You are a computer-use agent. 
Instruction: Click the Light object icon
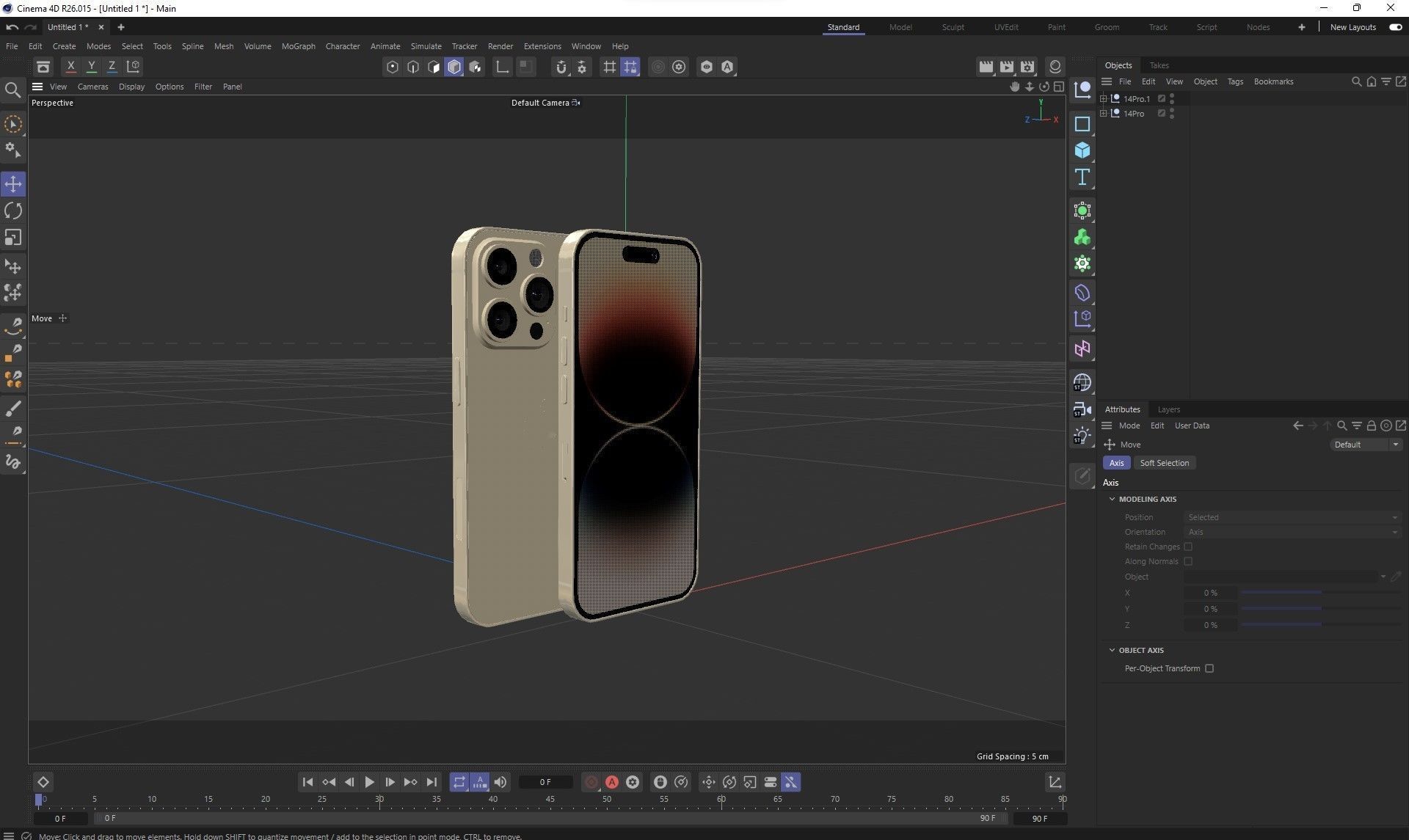[1082, 436]
